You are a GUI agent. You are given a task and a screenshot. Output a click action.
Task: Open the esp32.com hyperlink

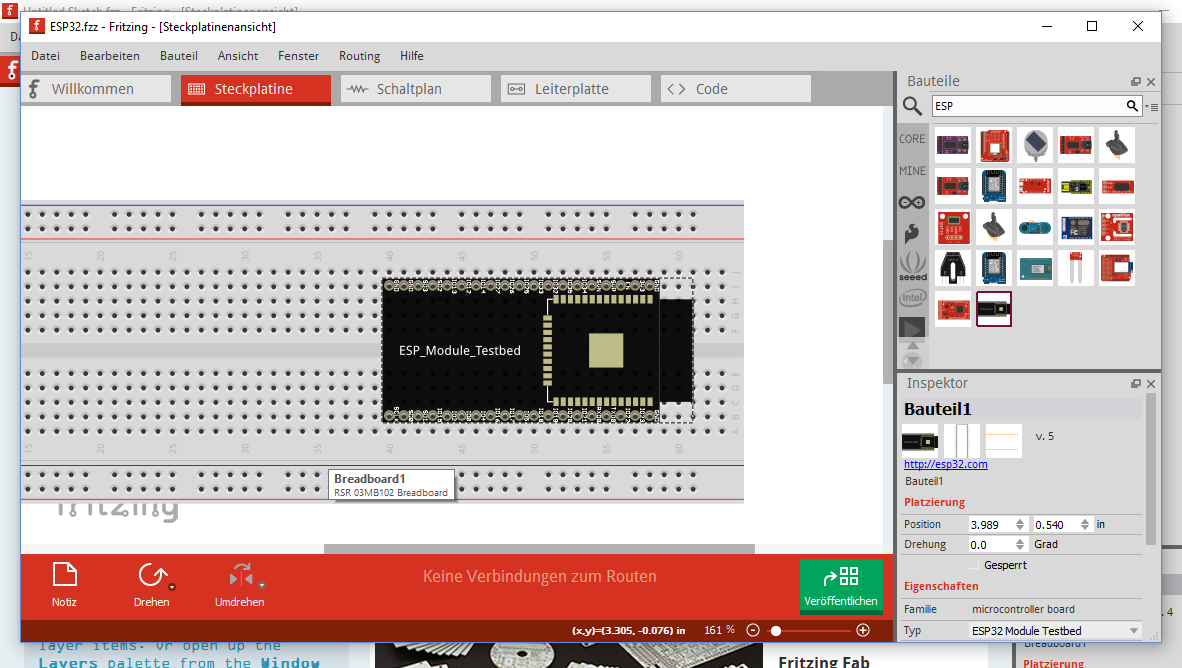(945, 464)
